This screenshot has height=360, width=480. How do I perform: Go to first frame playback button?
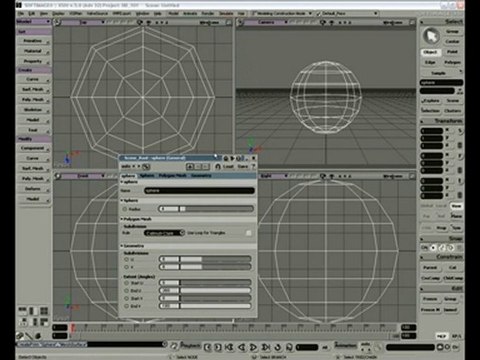229,347
